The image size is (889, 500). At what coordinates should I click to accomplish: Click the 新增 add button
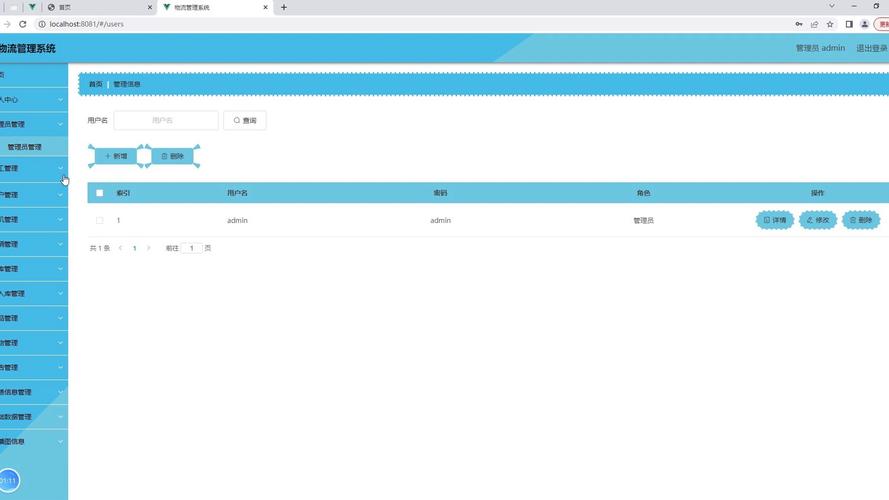pyautogui.click(x=116, y=156)
